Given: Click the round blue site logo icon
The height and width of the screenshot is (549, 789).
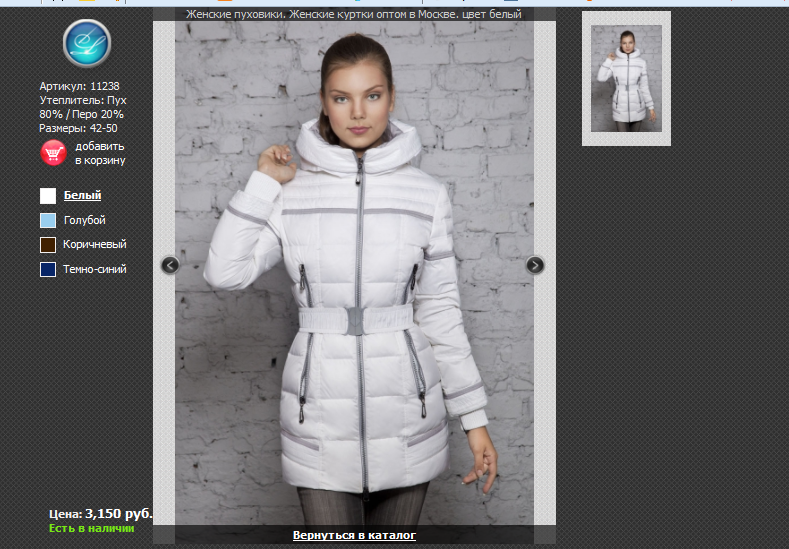Looking at the screenshot, I should pos(86,43).
